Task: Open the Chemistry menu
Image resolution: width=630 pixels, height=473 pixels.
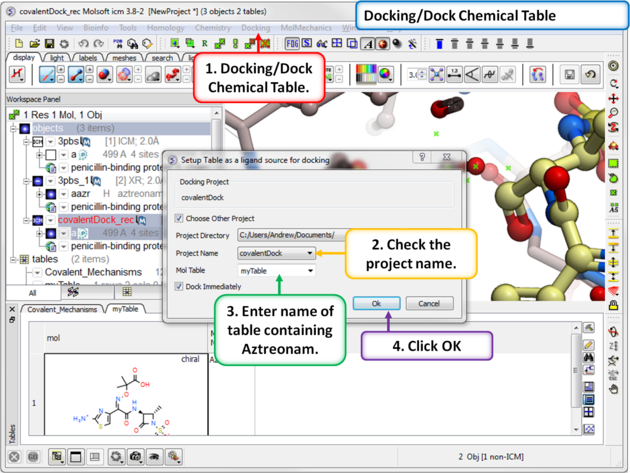Action: click(x=213, y=28)
